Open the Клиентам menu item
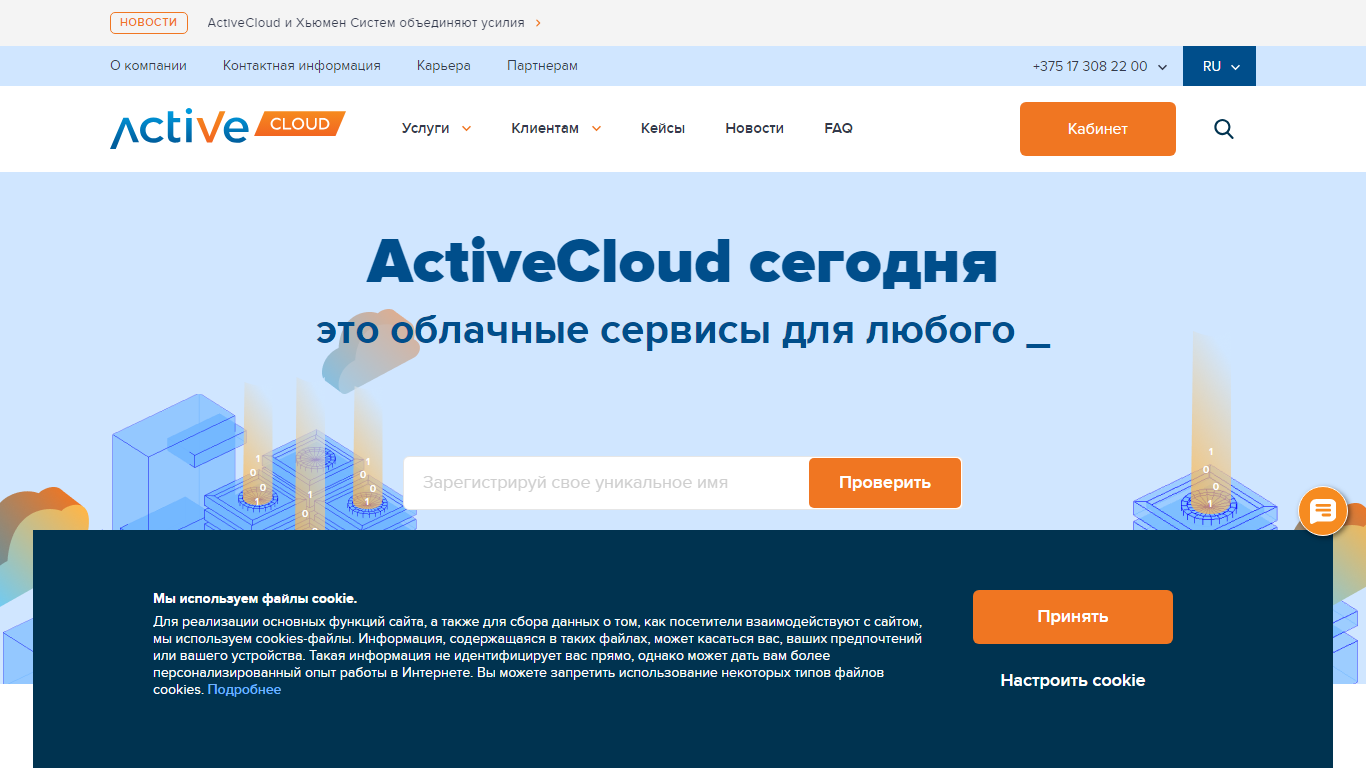This screenshot has width=1366, height=768. (545, 128)
